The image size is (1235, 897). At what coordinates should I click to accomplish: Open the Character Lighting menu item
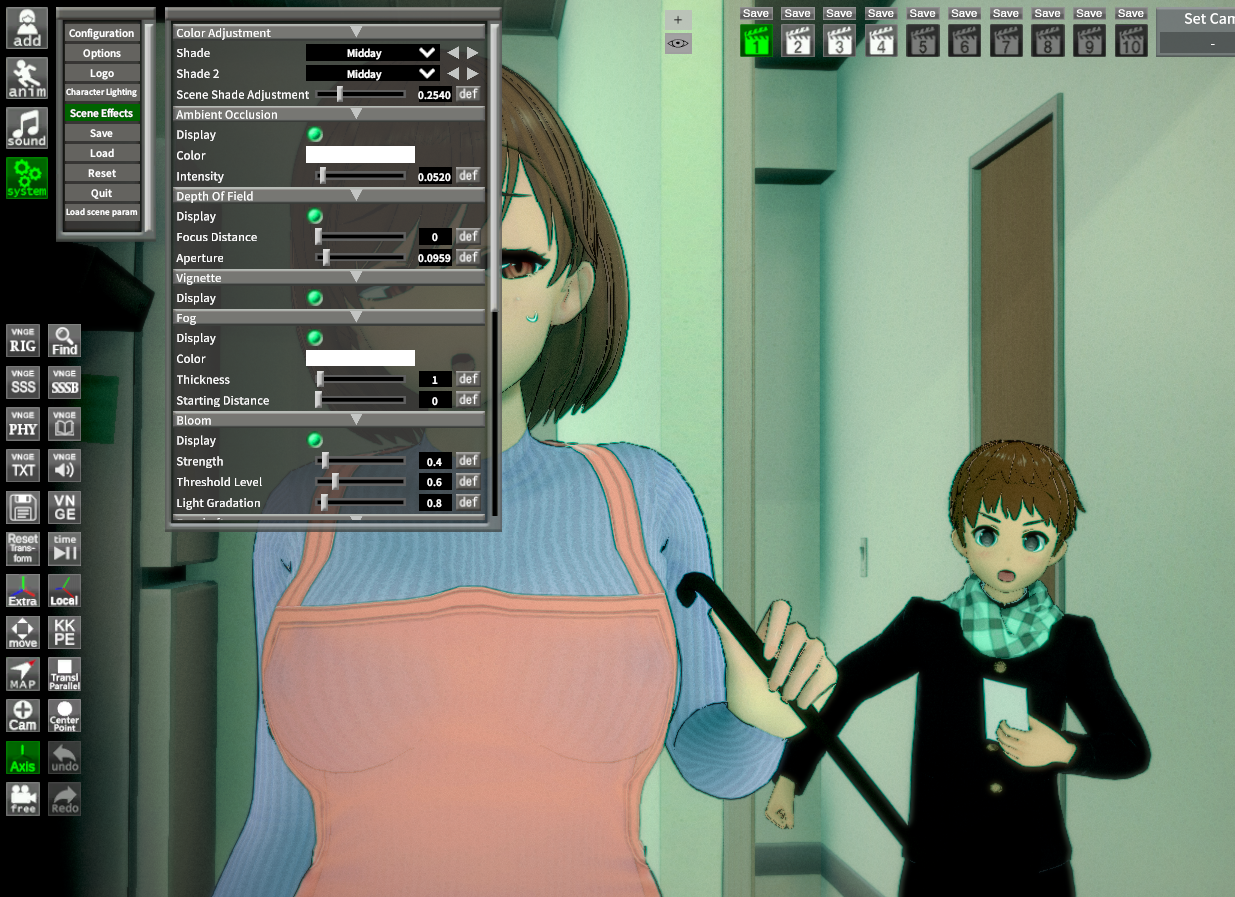point(101,93)
